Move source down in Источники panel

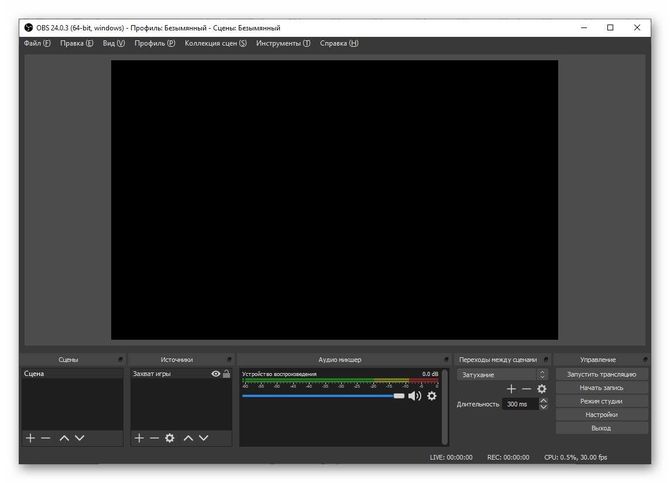[204, 438]
